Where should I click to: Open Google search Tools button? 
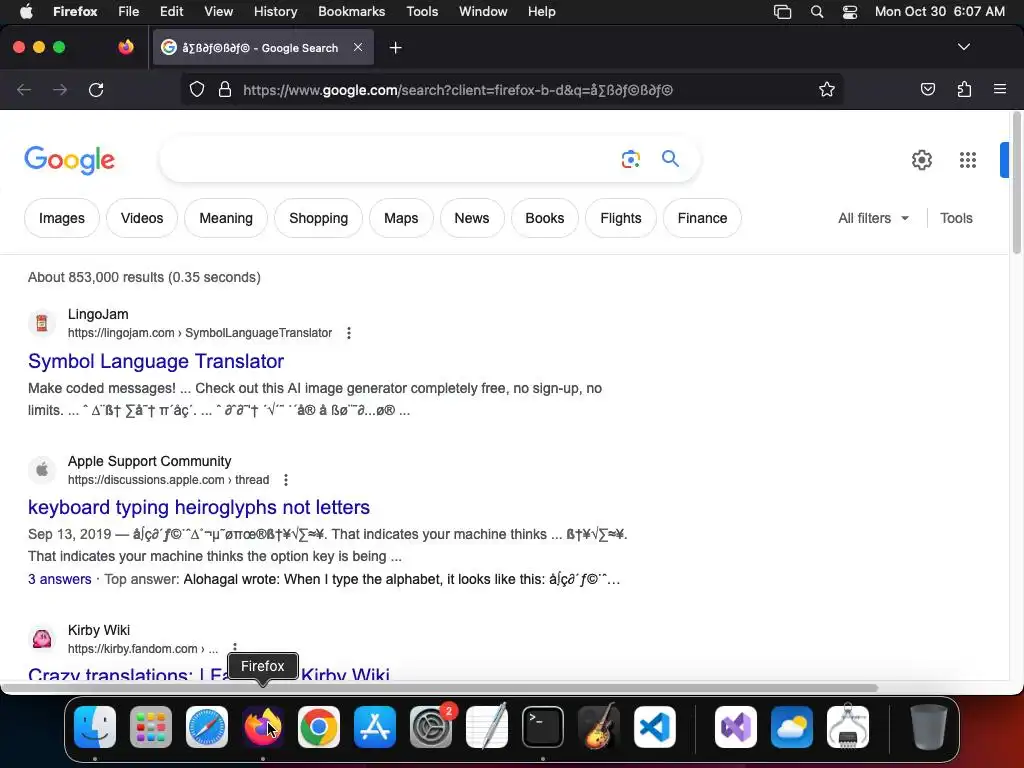pos(956,218)
